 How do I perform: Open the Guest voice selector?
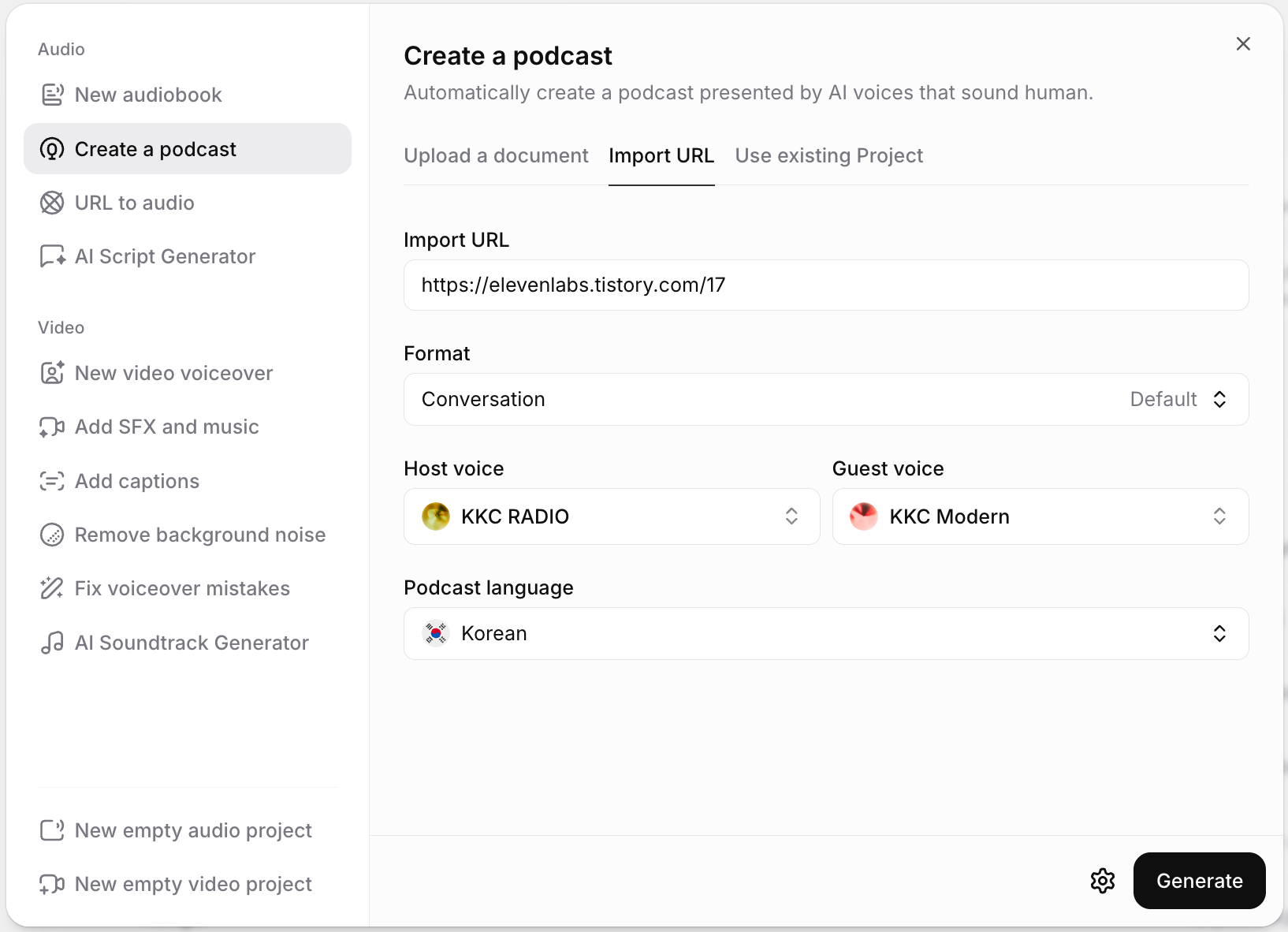click(x=1040, y=516)
